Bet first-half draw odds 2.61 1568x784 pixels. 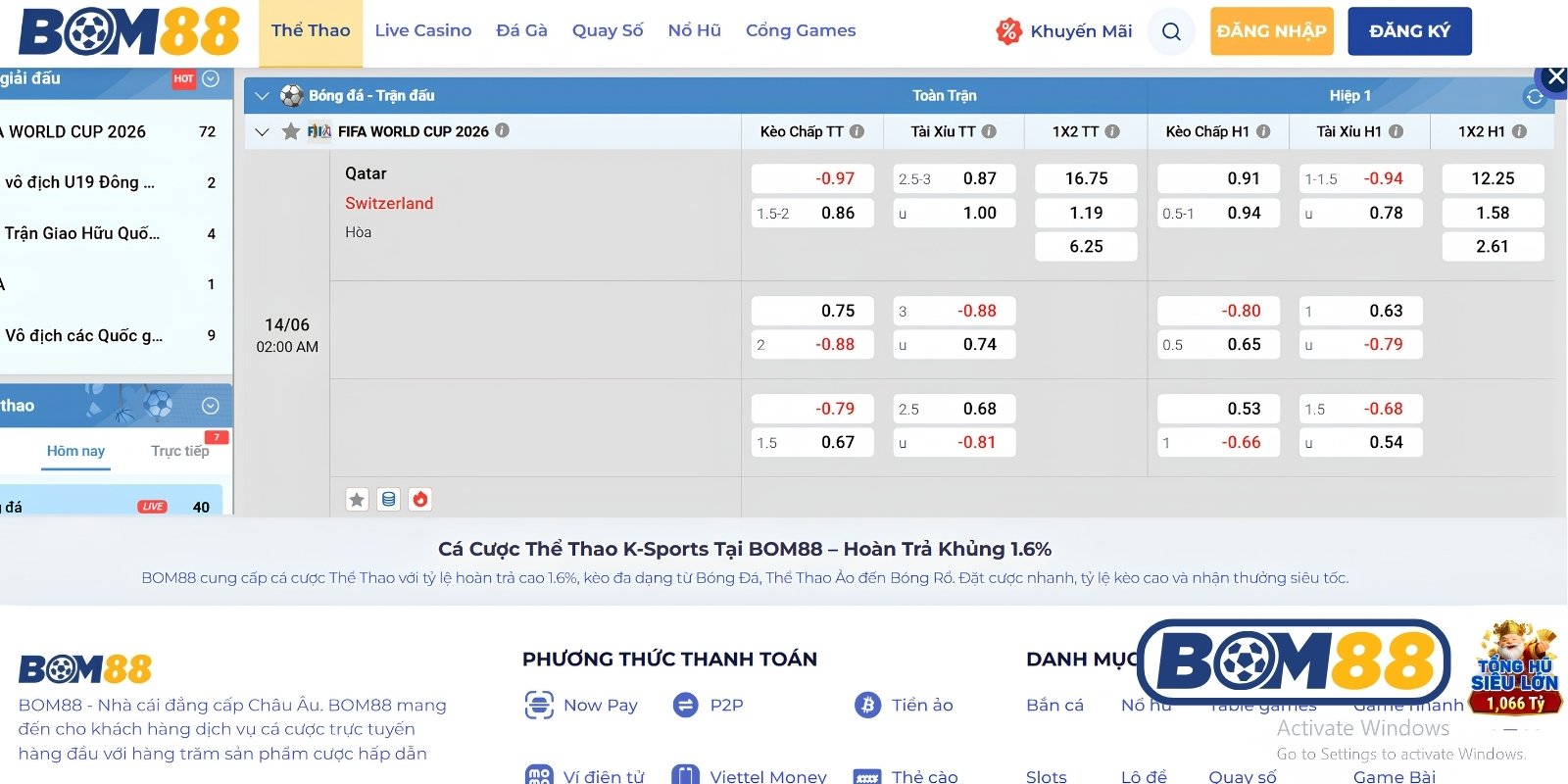pos(1493,246)
